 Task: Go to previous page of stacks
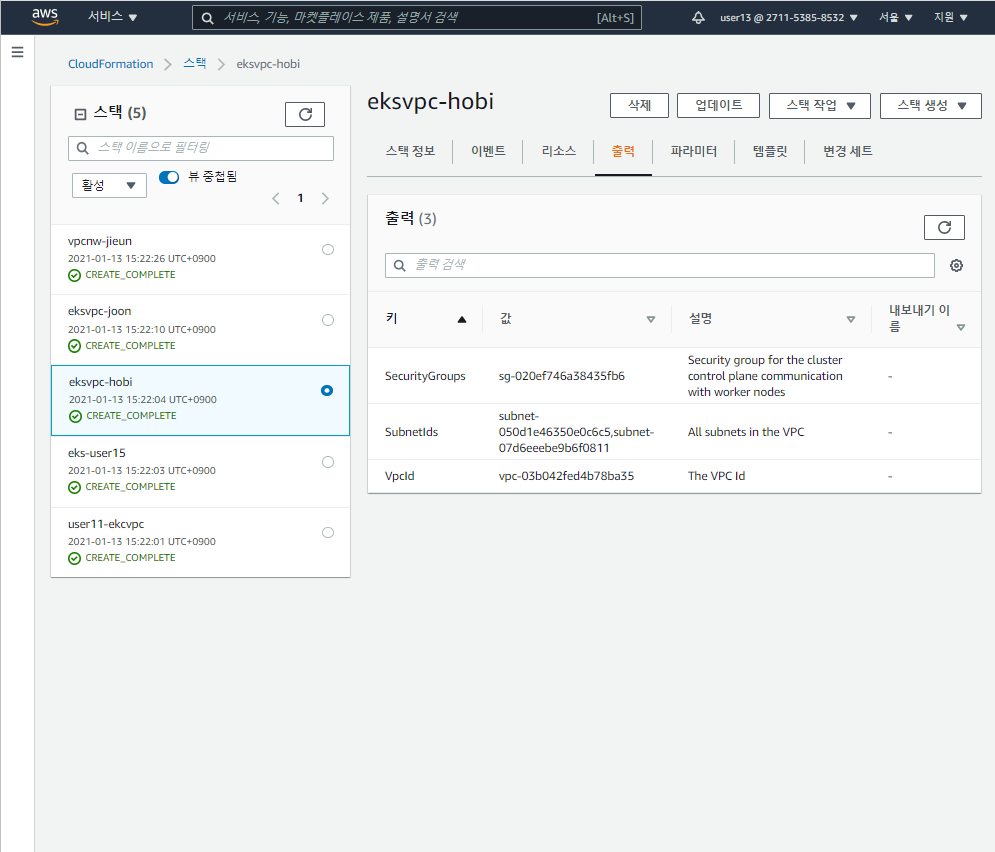point(275,199)
